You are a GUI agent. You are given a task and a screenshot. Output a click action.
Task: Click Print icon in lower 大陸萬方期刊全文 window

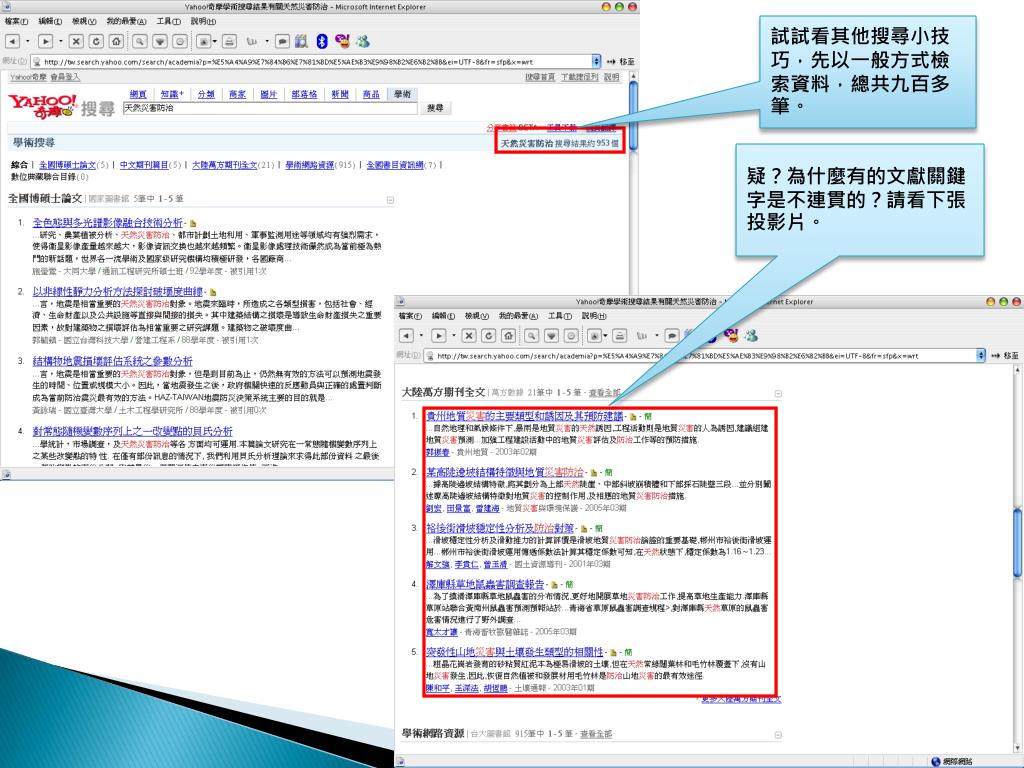620,336
